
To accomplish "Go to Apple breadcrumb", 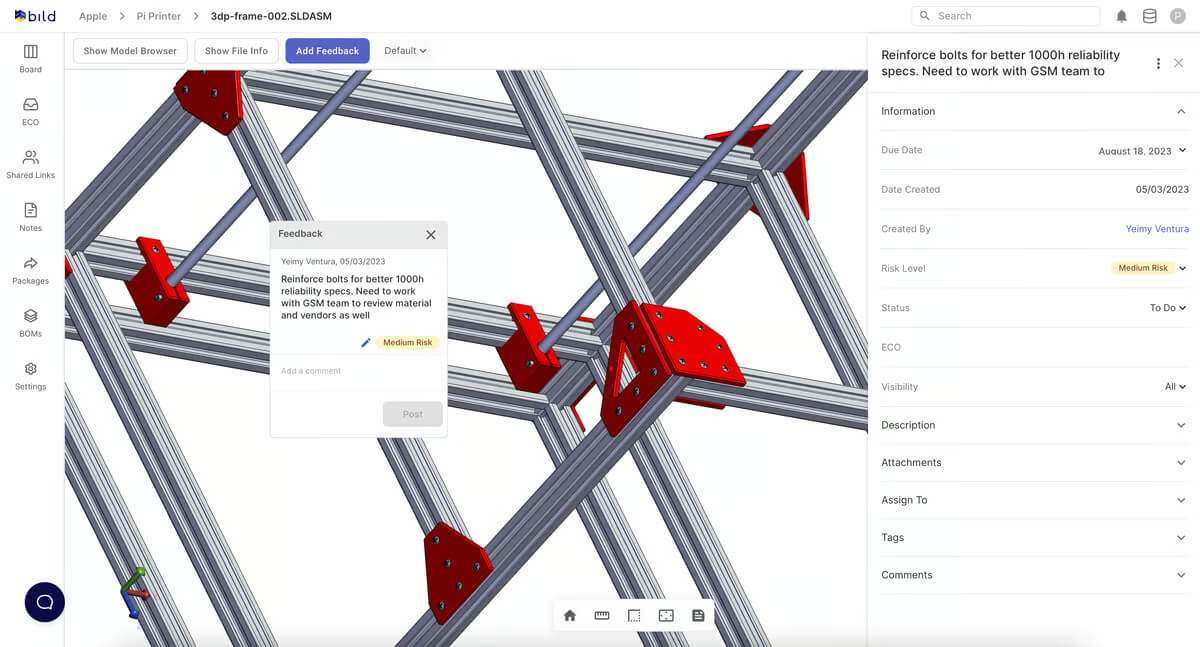I will pos(93,16).
